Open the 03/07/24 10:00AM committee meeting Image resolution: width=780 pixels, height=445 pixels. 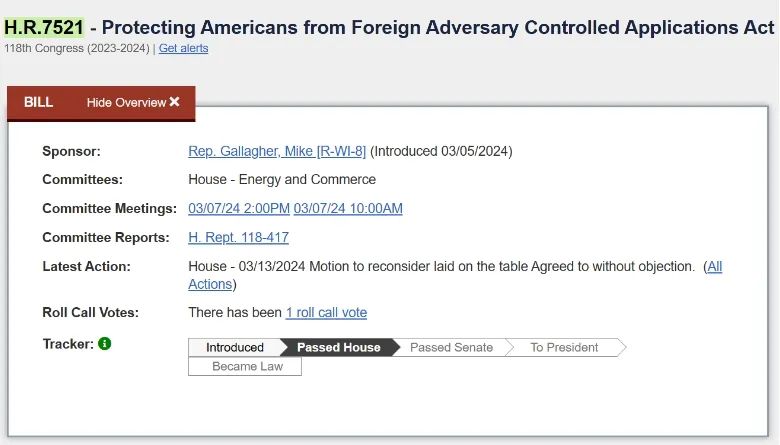(348, 208)
